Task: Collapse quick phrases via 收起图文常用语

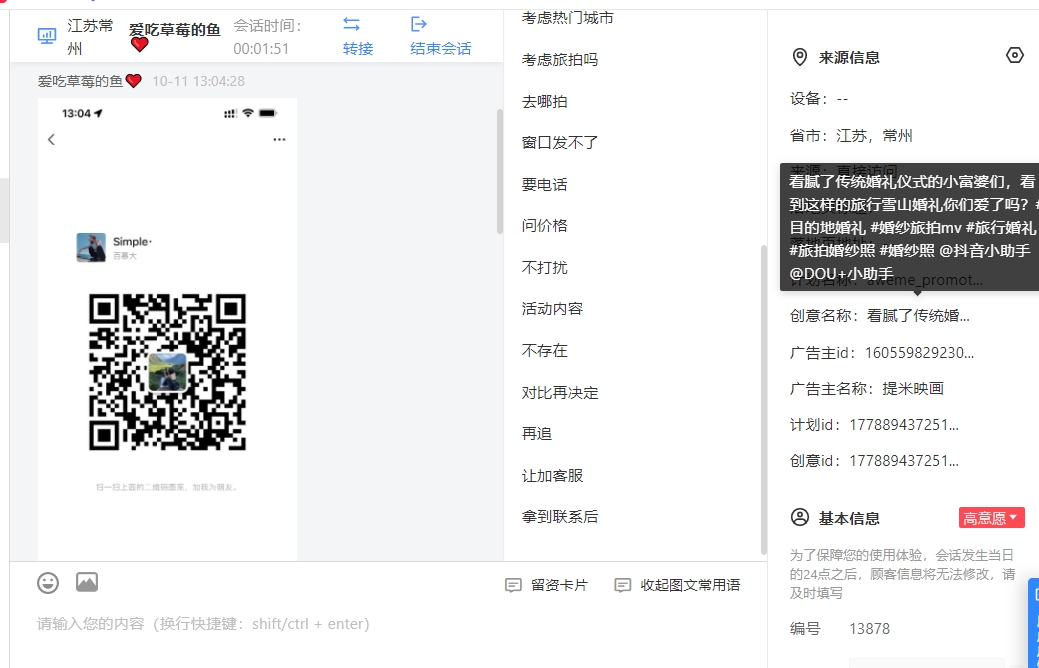Action: pyautogui.click(x=677, y=585)
